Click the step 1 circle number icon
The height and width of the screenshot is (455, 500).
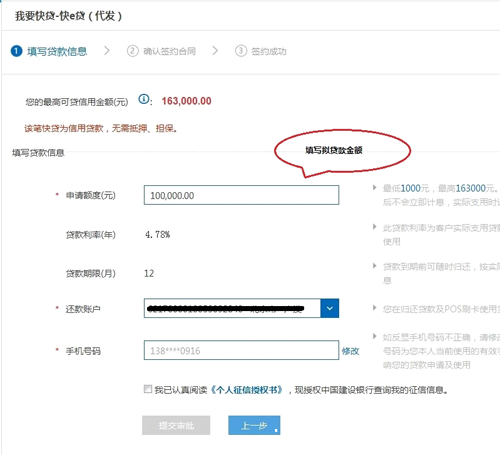(16, 51)
